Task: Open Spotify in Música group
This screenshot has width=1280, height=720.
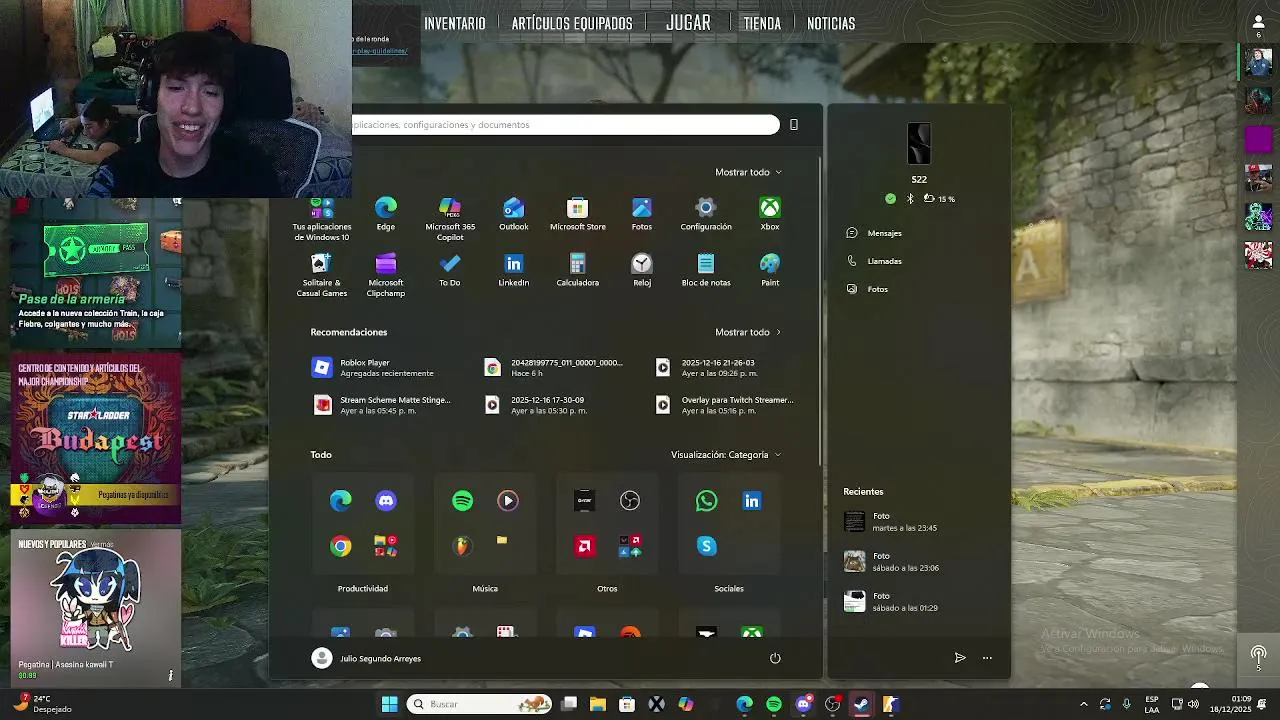Action: pos(462,500)
